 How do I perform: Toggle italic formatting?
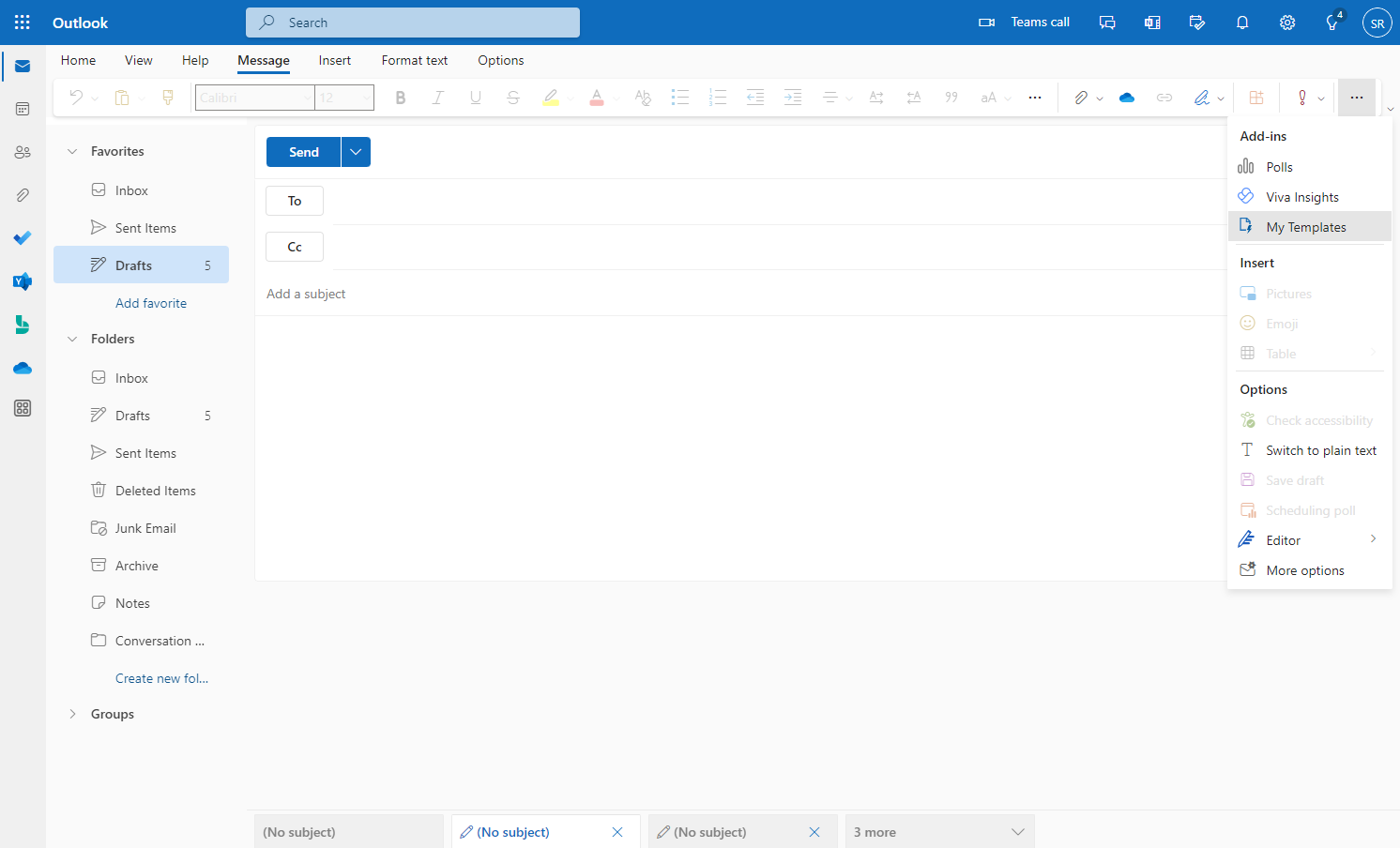437,98
